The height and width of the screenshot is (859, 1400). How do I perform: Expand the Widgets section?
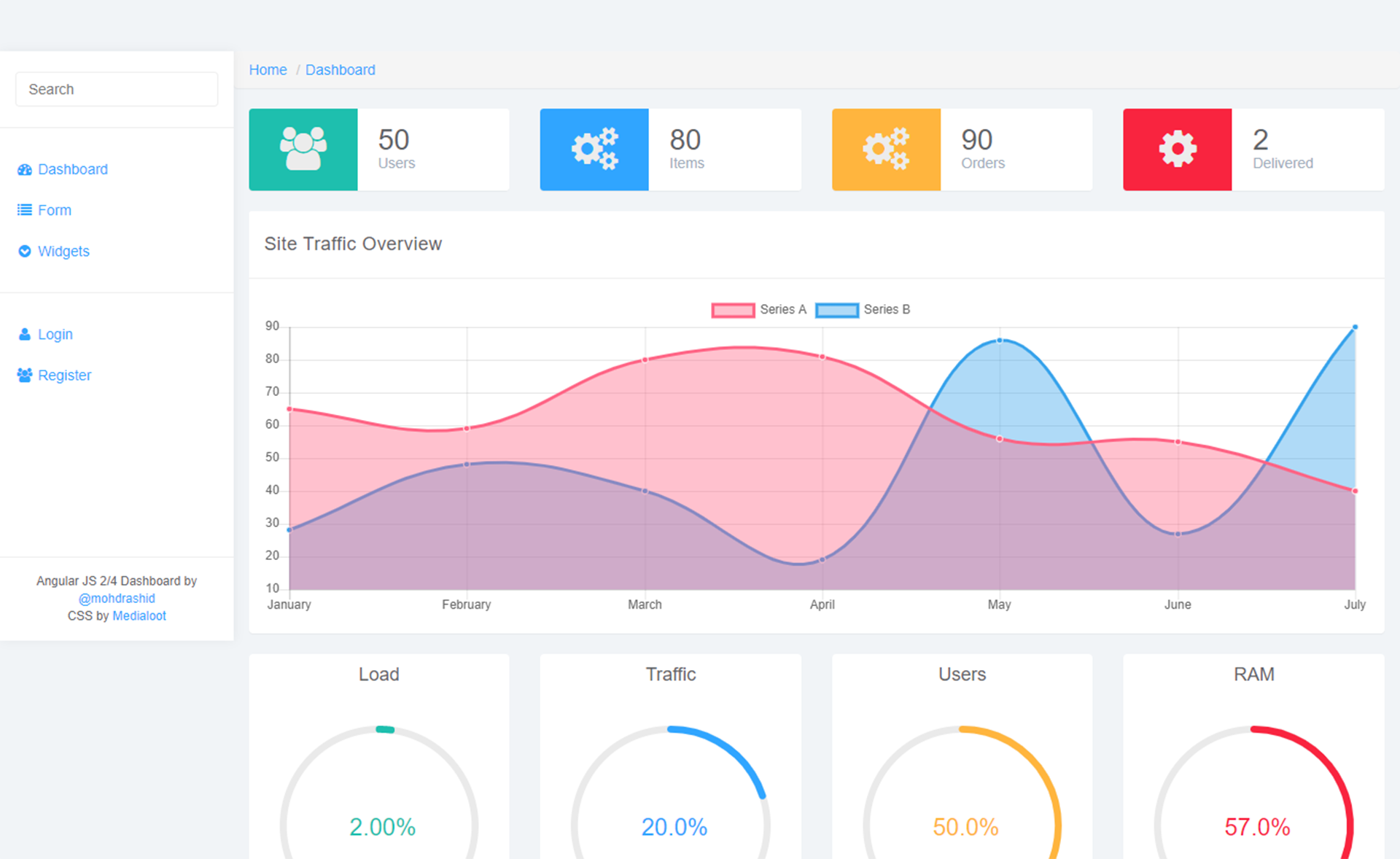pos(63,251)
